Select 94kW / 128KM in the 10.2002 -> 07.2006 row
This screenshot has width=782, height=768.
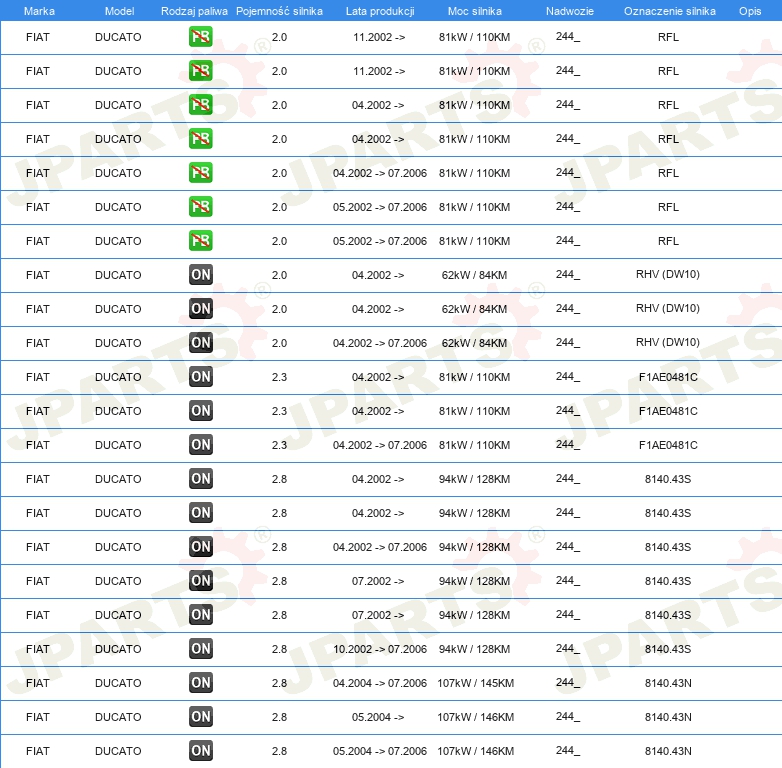click(x=474, y=649)
